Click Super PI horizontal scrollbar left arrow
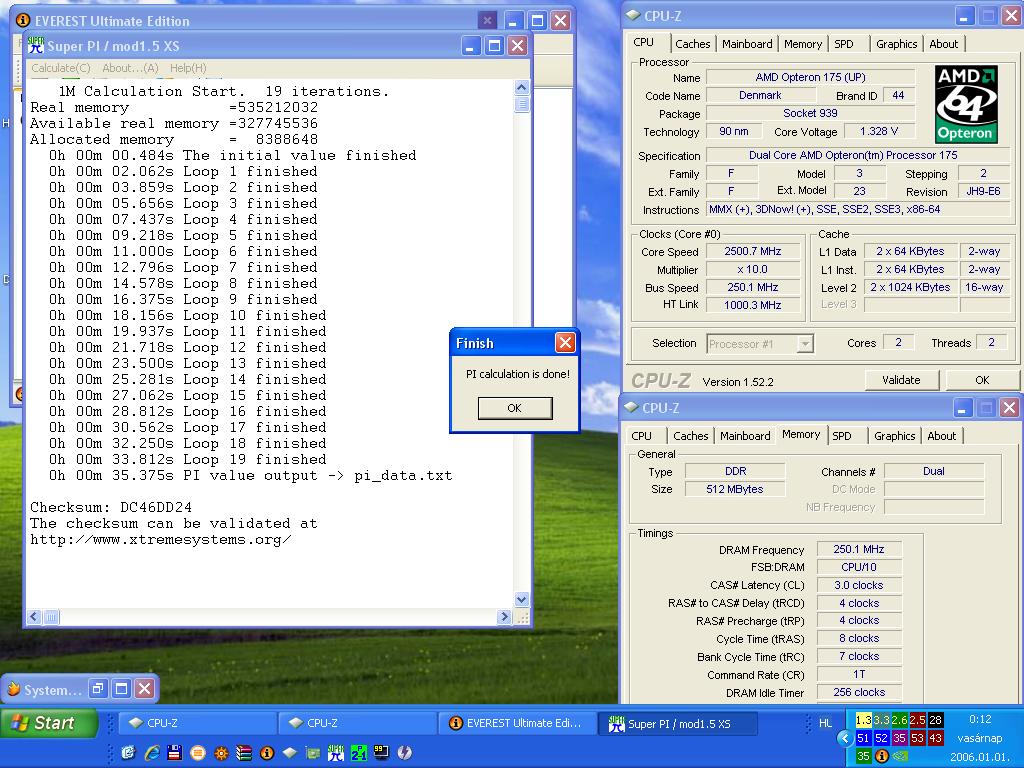Image resolution: width=1024 pixels, height=768 pixels. pyautogui.click(x=35, y=616)
